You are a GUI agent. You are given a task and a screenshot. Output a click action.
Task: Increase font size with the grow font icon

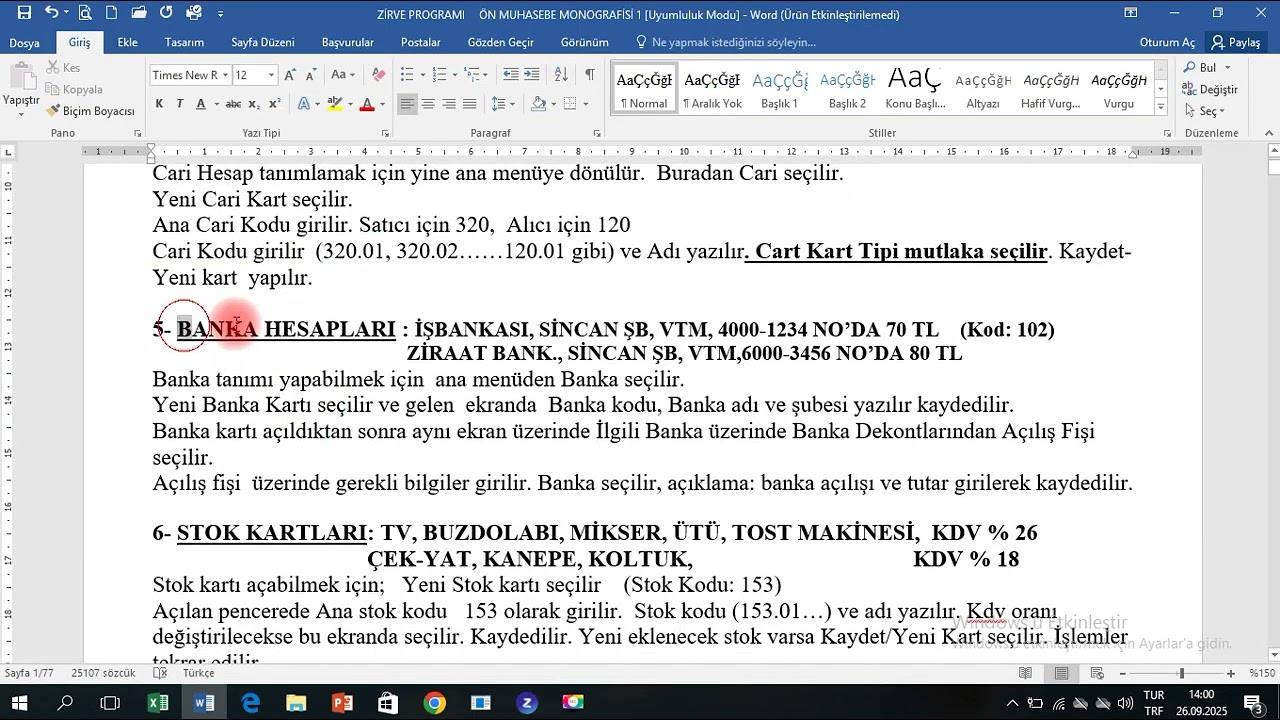tap(290, 75)
